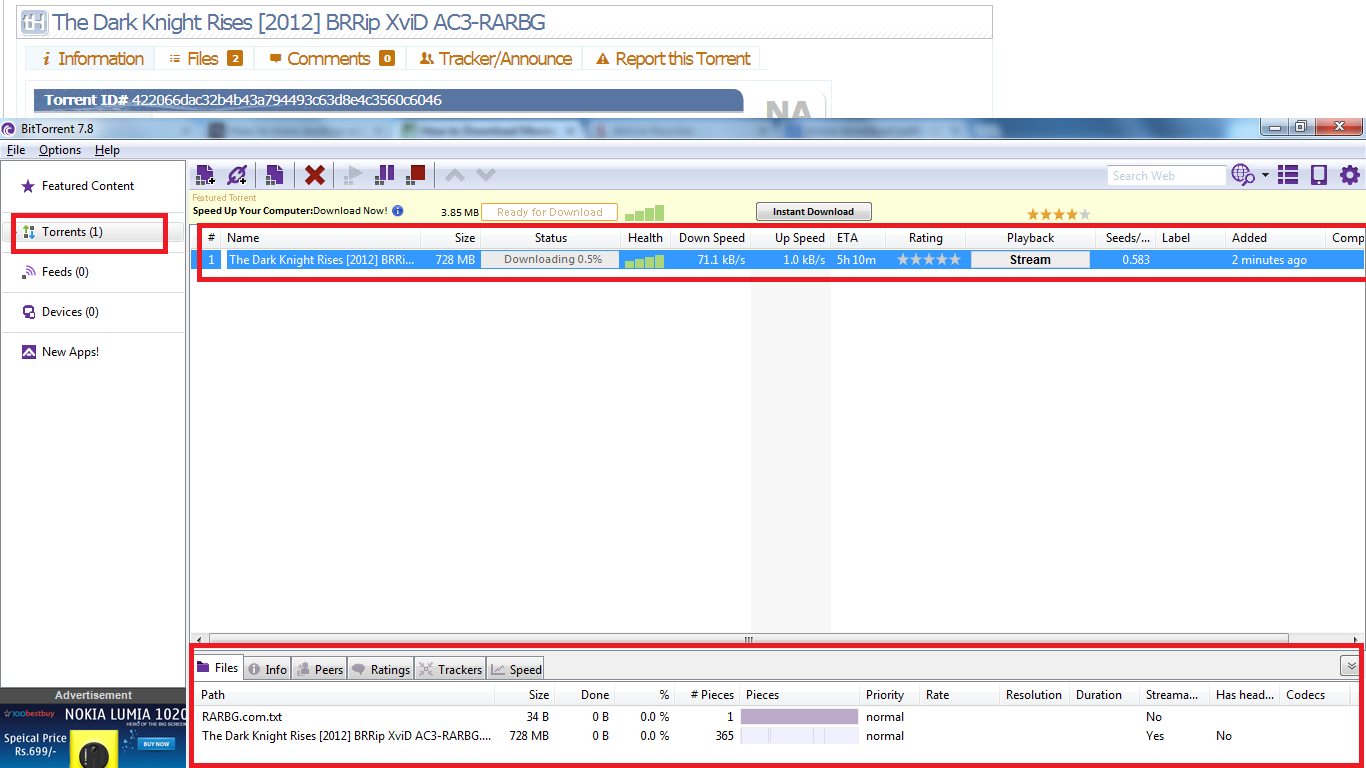1366x768 pixels.
Task: Open the Options menu
Action: point(60,150)
